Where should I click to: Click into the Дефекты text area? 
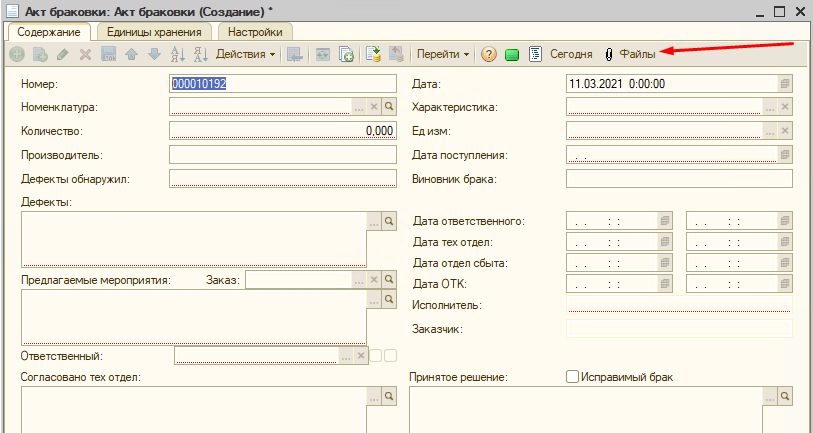tap(193, 240)
